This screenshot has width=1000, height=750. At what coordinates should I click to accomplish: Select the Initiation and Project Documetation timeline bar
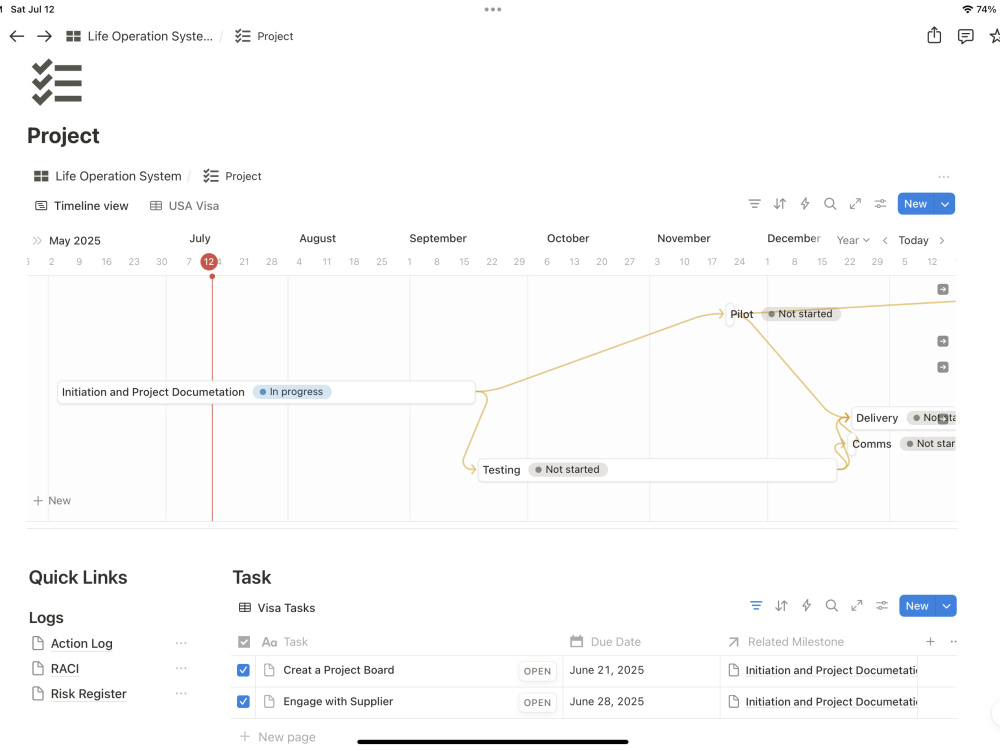point(266,392)
